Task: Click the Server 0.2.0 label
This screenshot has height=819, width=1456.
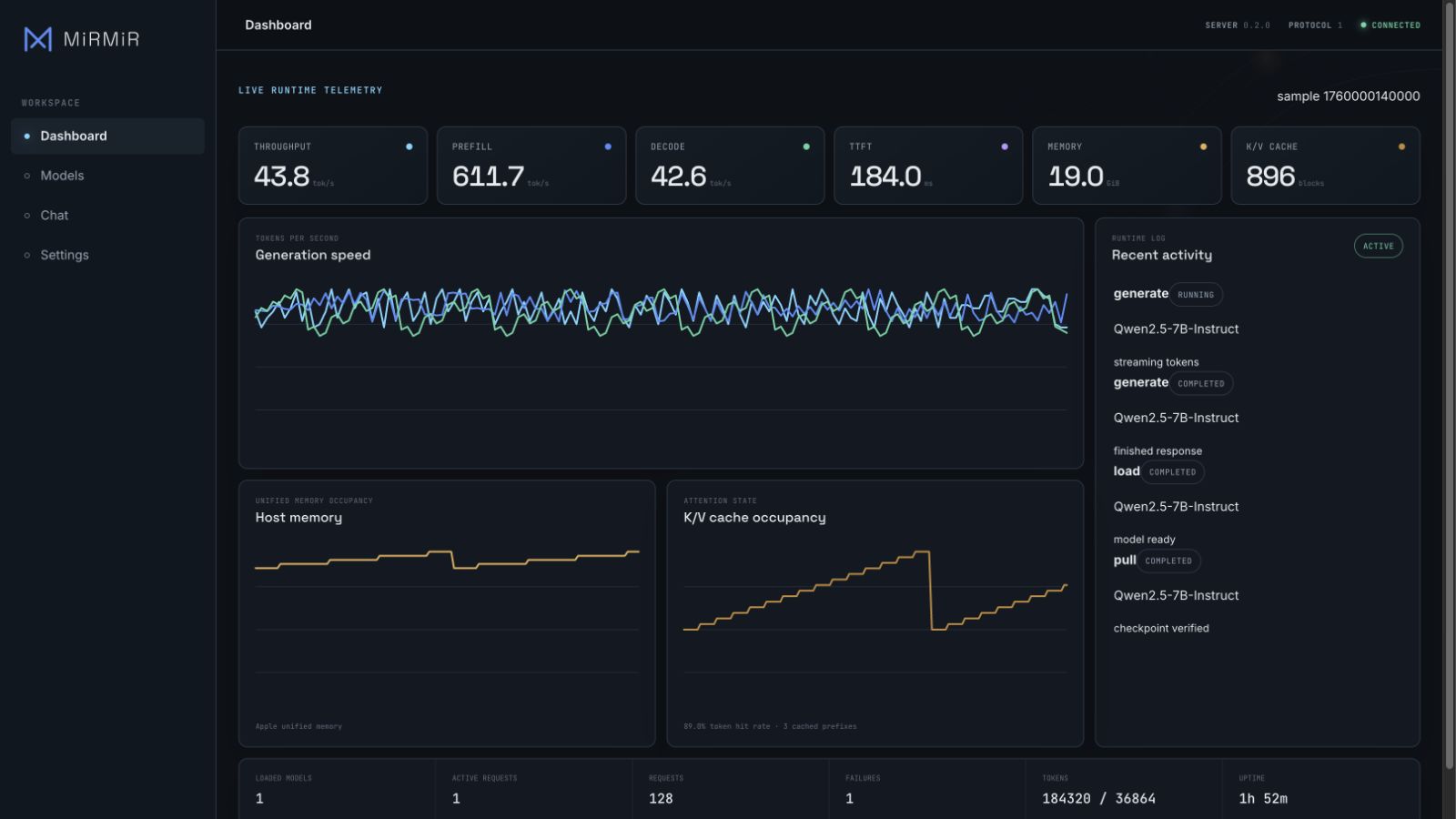Action: 1238,25
